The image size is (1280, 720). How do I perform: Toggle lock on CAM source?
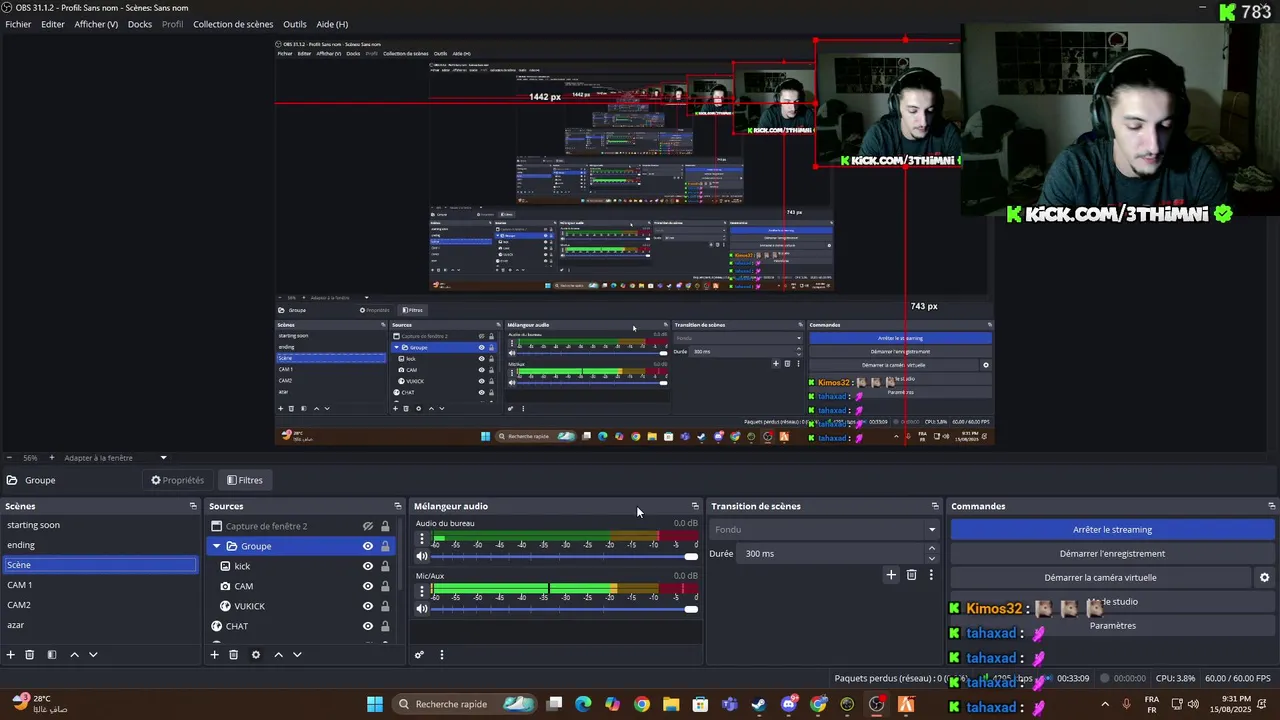[x=385, y=586]
